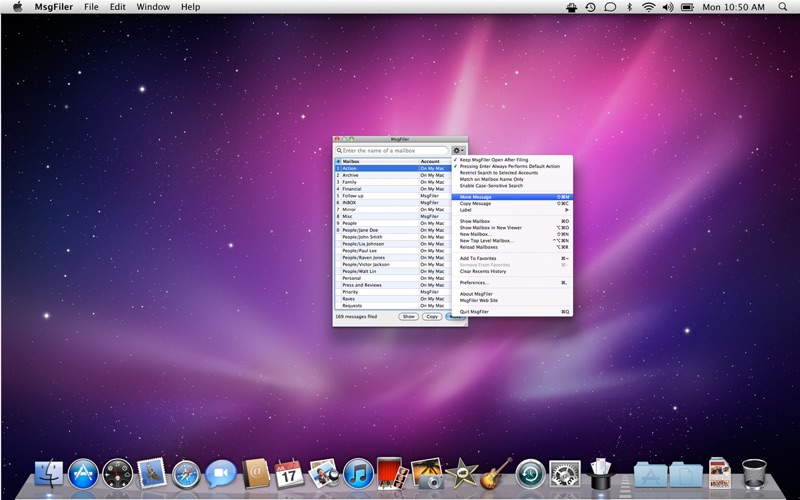
Task: Select the Follow up mailbox row
Action: point(393,196)
